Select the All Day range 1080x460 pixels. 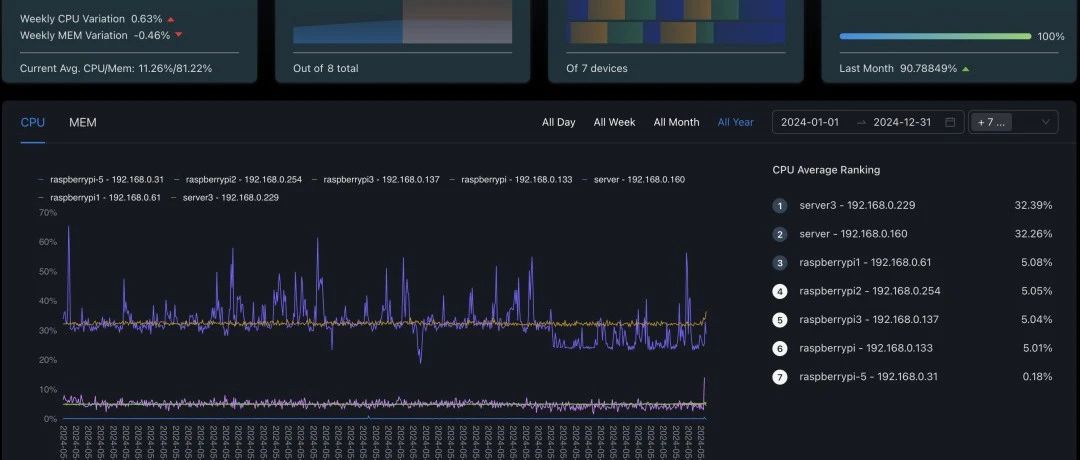tap(559, 122)
